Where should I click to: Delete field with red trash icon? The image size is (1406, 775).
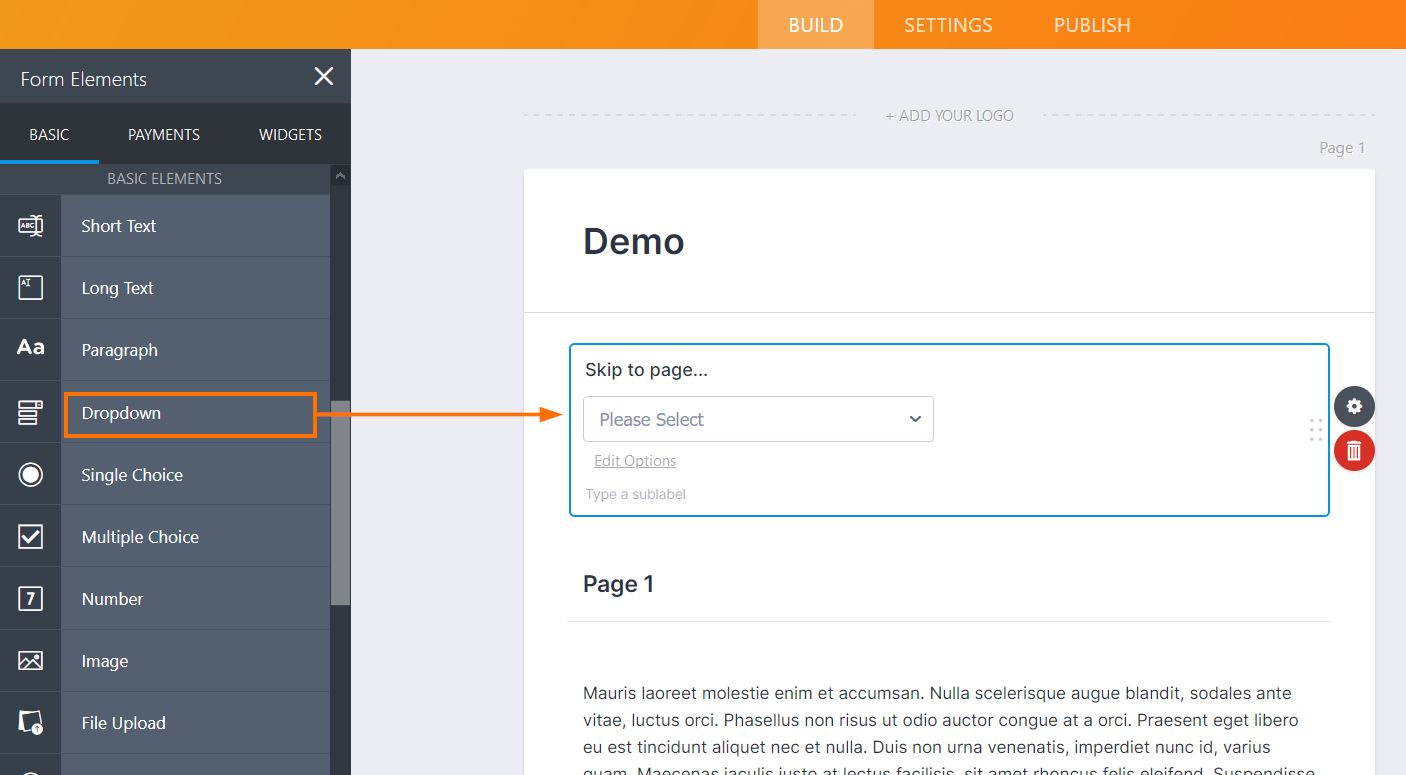point(1354,450)
